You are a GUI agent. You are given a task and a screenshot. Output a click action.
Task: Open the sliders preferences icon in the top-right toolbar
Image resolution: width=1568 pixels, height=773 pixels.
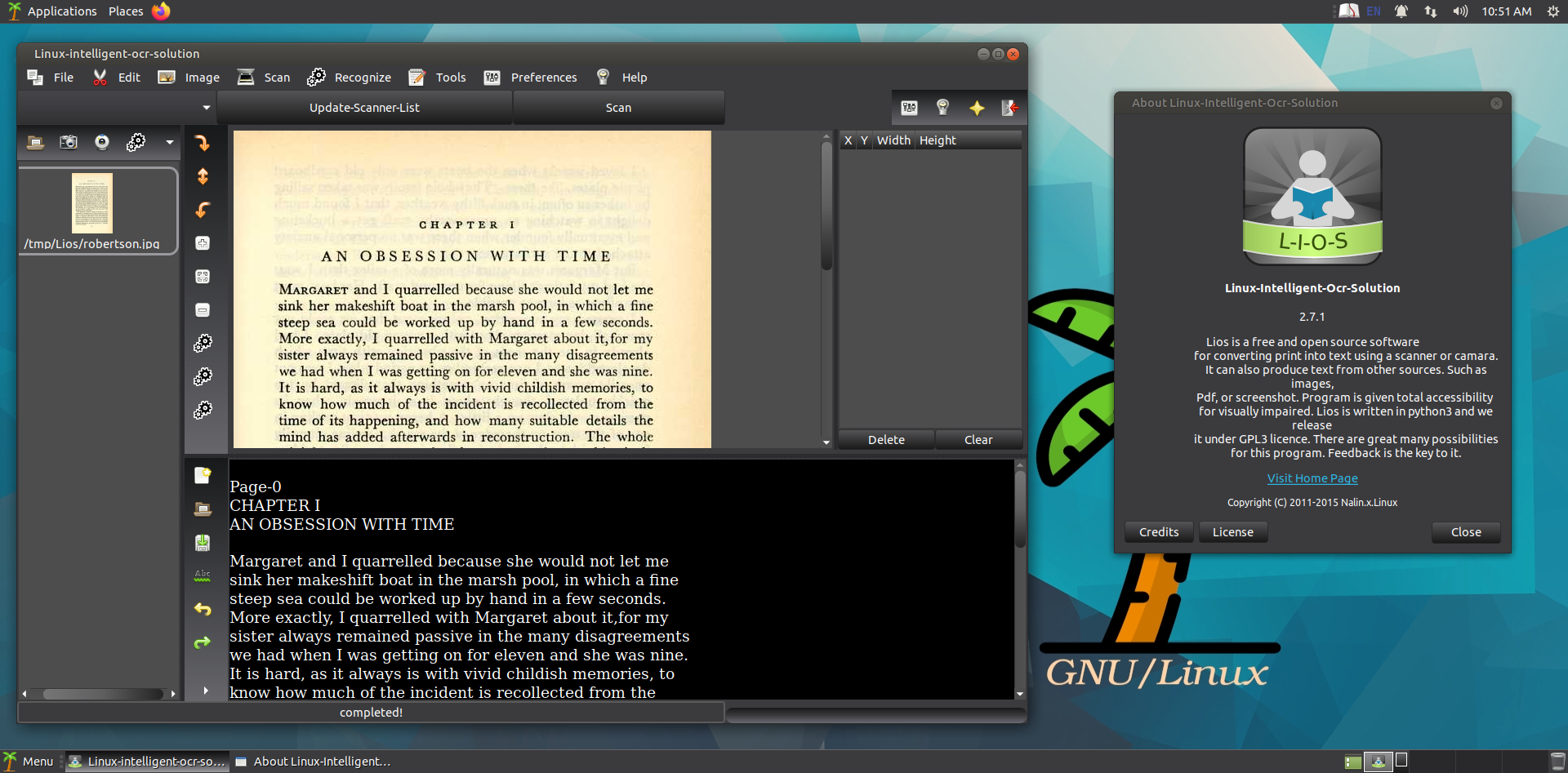coord(909,108)
